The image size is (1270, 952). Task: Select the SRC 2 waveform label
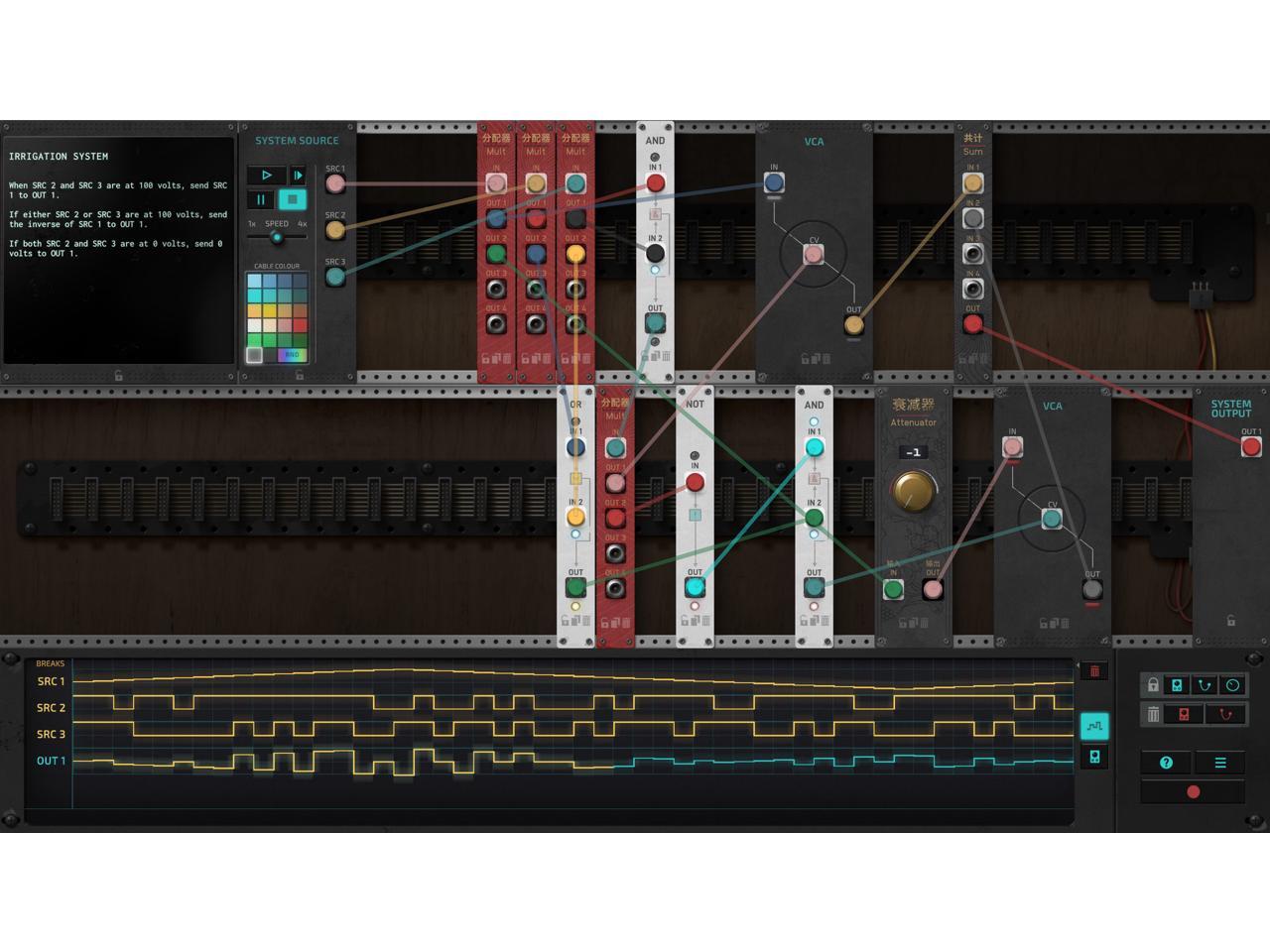[x=51, y=708]
